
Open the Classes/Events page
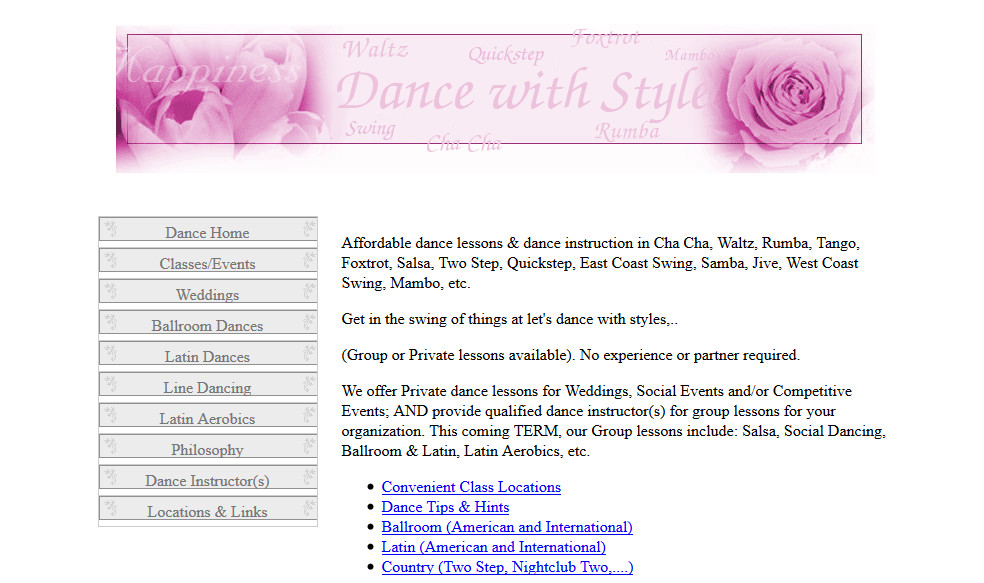tap(206, 263)
